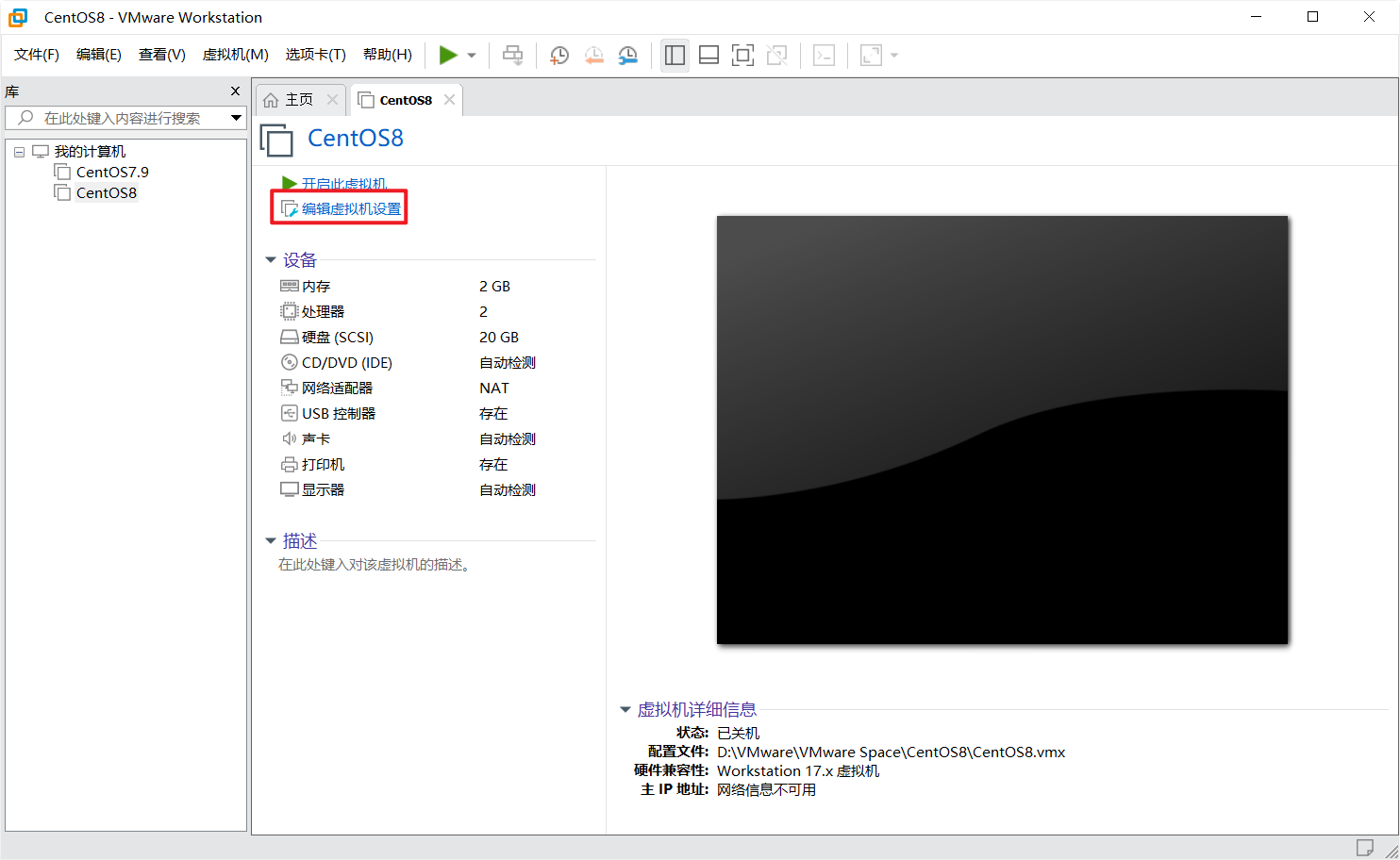Click the 声卡 sound card icon
This screenshot has width=1400, height=860.
pos(289,438)
